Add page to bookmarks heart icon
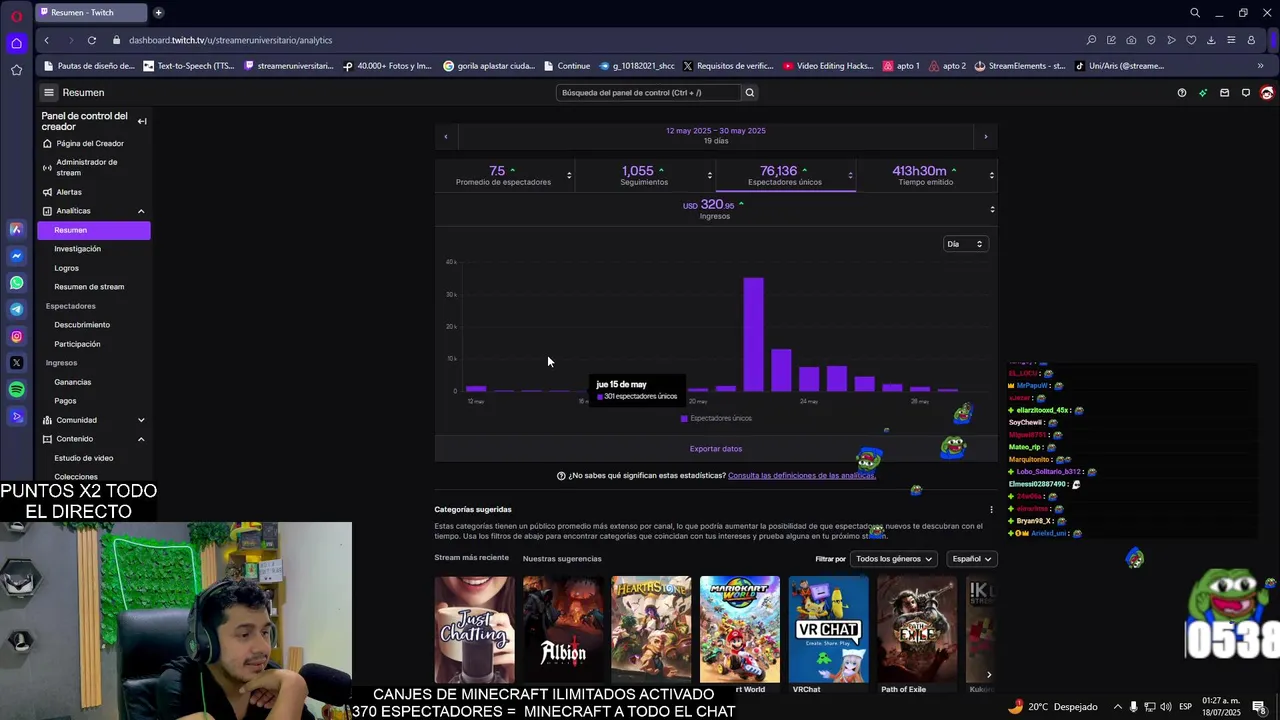The height and width of the screenshot is (720, 1280). [1191, 40]
